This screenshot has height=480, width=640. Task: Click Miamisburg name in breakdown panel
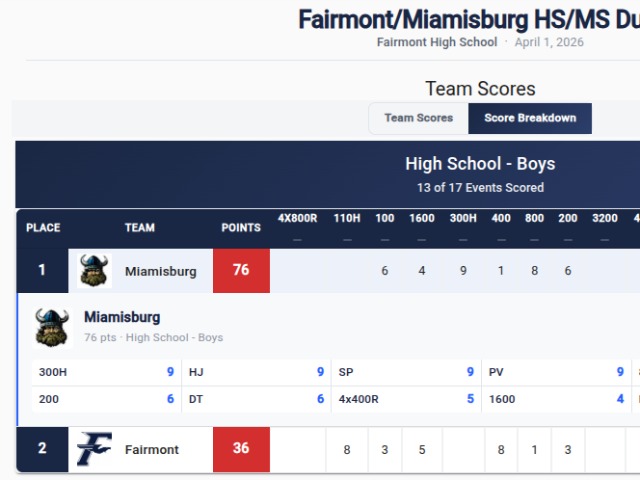pyautogui.click(x=122, y=318)
